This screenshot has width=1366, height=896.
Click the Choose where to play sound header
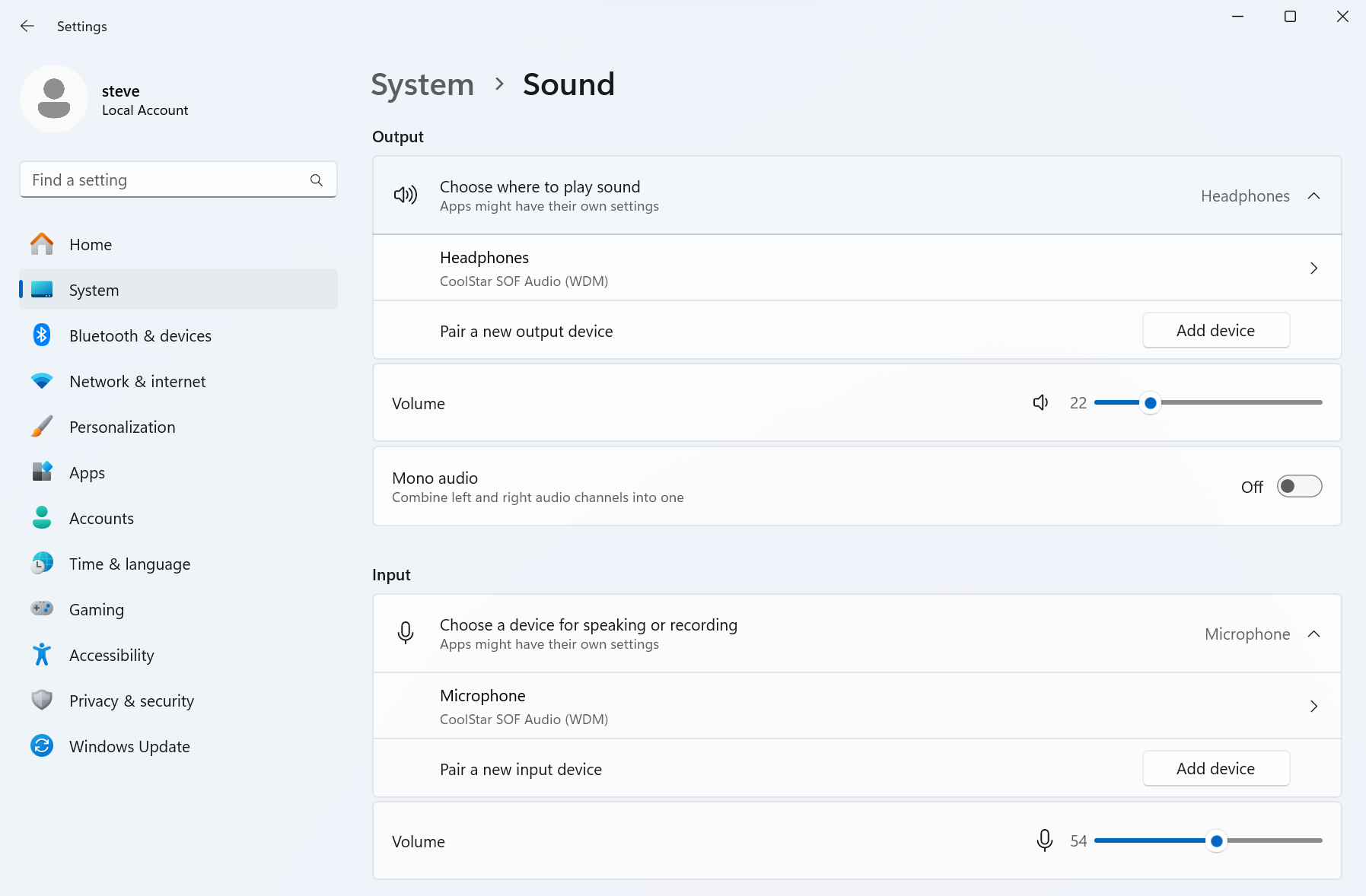857,195
